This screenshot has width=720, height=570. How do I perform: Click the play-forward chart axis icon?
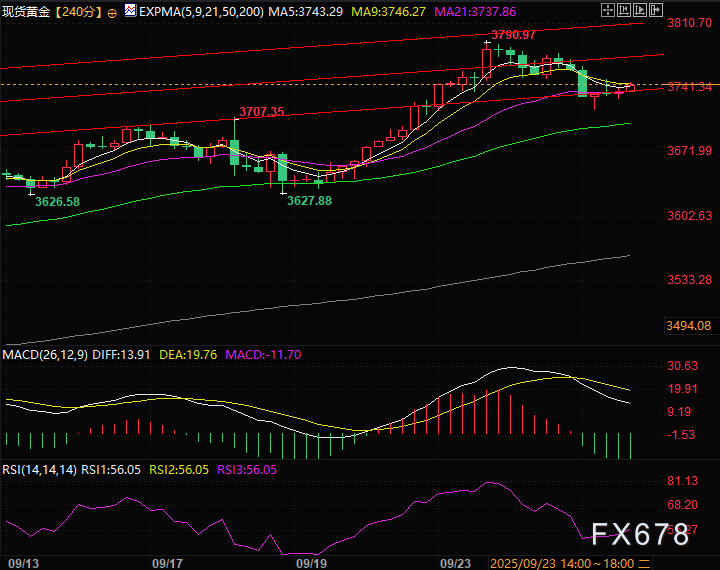[640, 10]
